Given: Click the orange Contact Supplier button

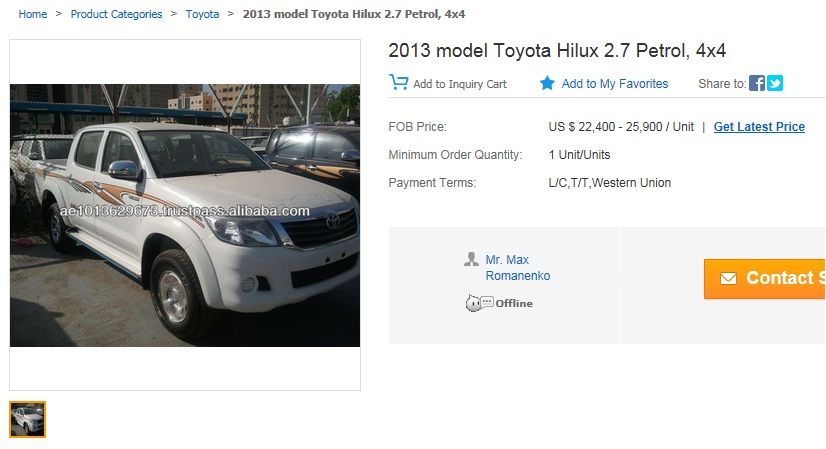Looking at the screenshot, I should pos(765,278).
